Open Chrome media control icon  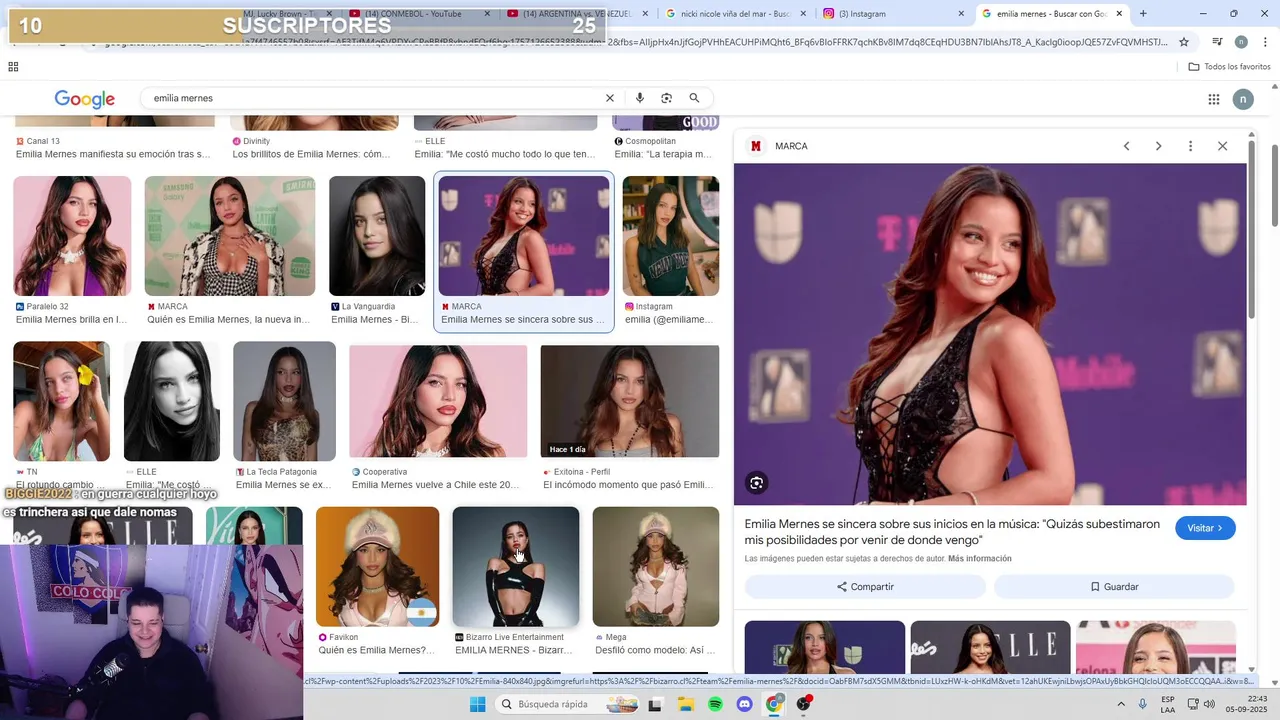tap(1217, 42)
